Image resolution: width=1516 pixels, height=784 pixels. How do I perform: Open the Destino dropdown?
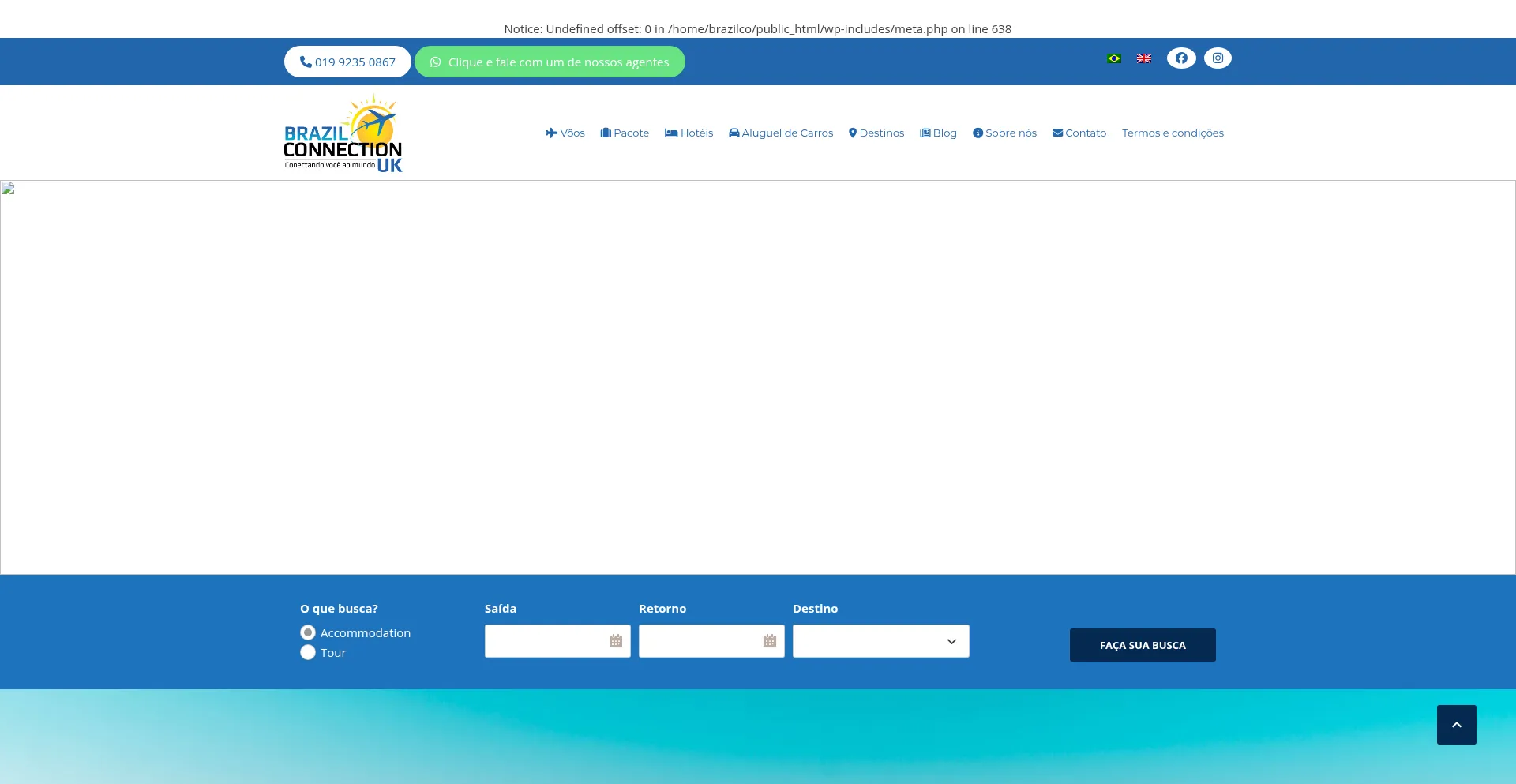point(880,641)
